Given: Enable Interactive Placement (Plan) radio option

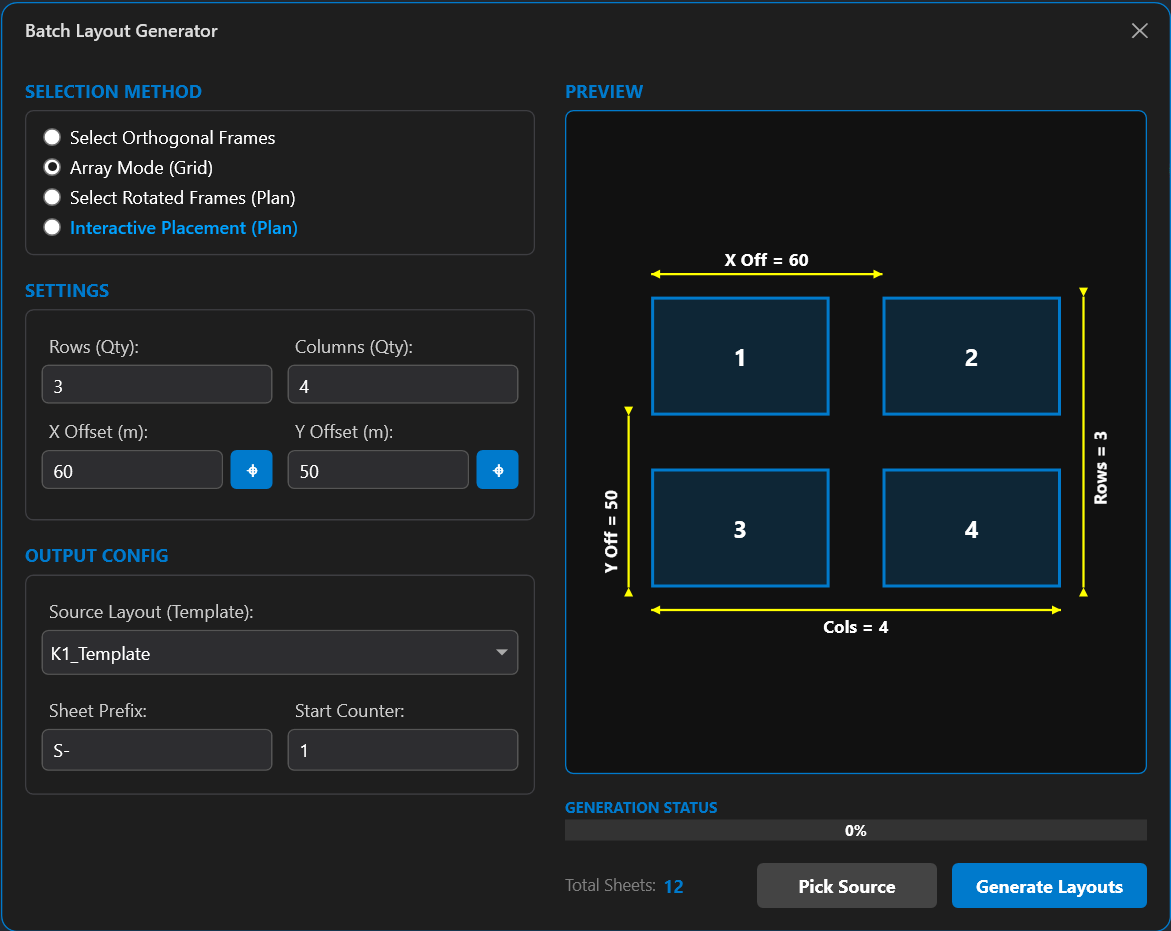Looking at the screenshot, I should click(x=170, y=228).
